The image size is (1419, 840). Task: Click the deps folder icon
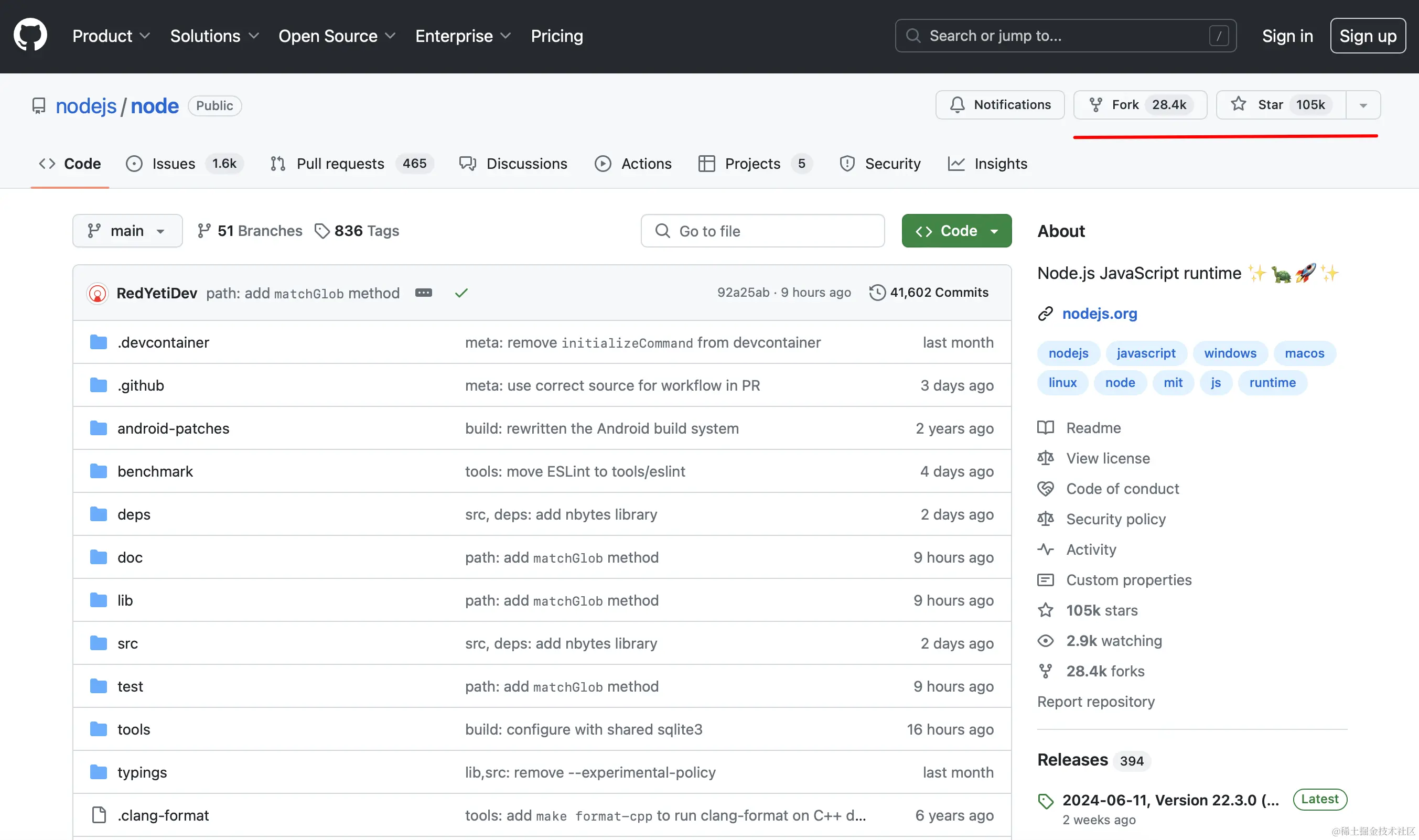[99, 514]
